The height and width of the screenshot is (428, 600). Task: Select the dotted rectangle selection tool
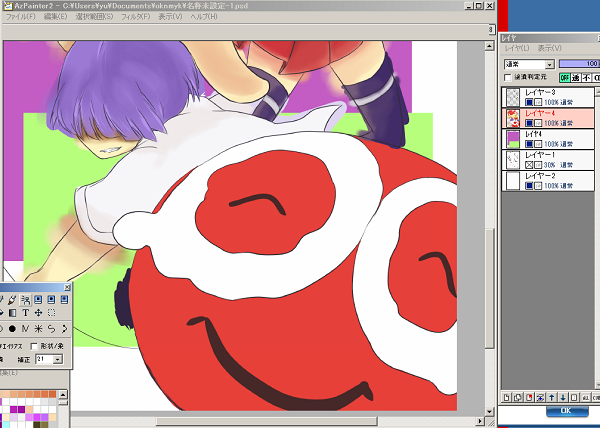tap(51, 313)
